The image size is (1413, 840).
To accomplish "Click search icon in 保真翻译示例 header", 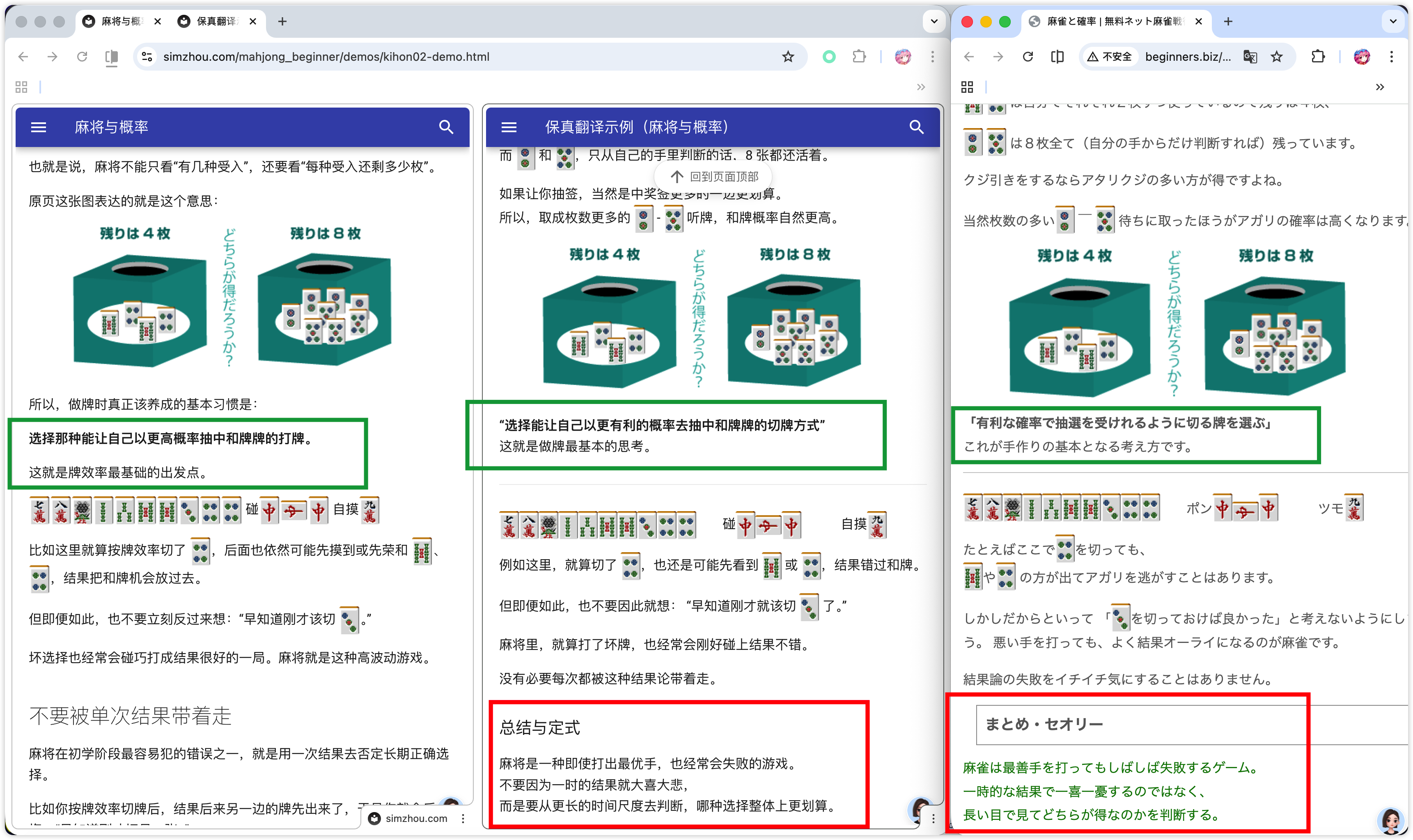I will point(916,127).
